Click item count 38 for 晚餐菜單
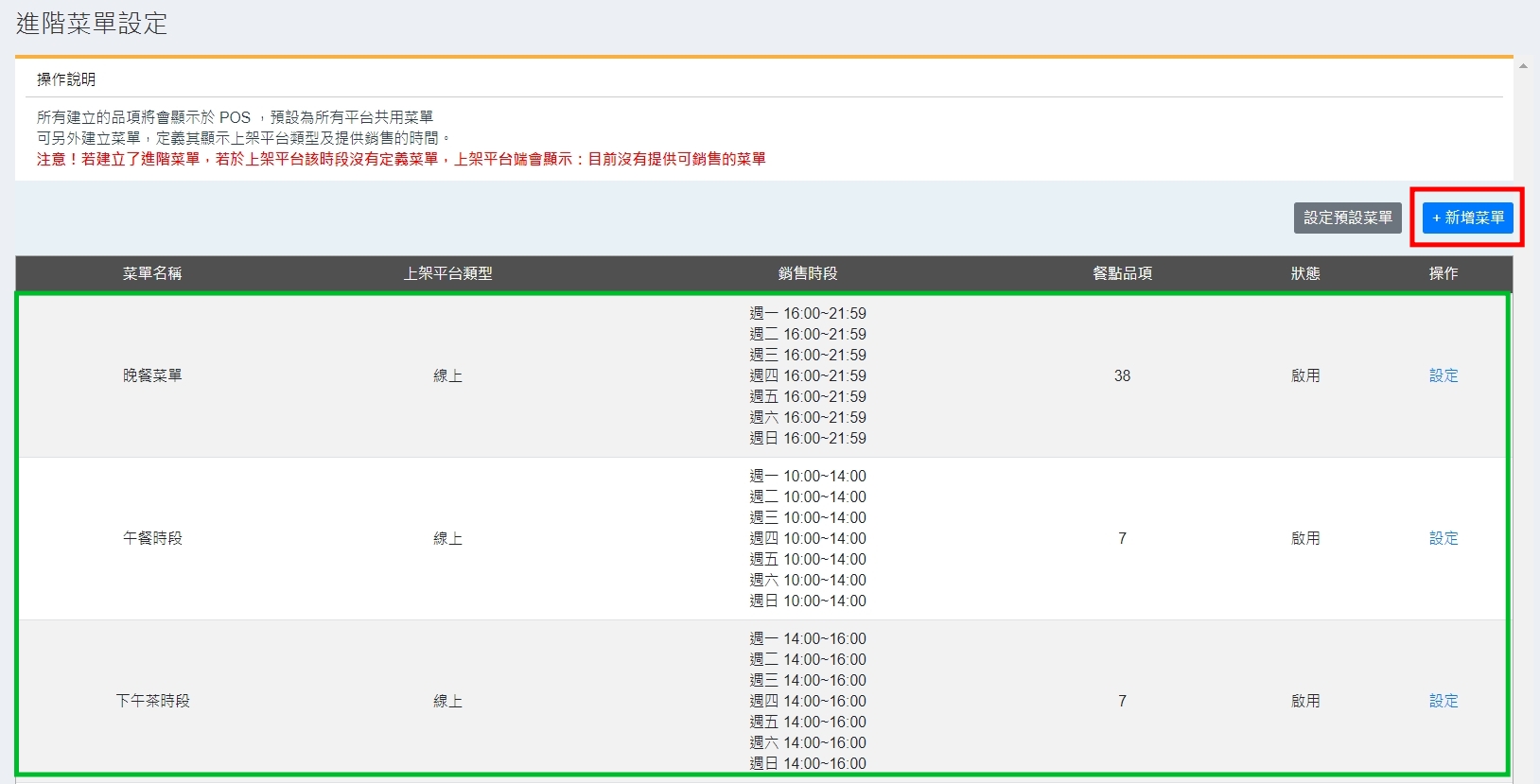The height and width of the screenshot is (784, 1540). 1122,375
